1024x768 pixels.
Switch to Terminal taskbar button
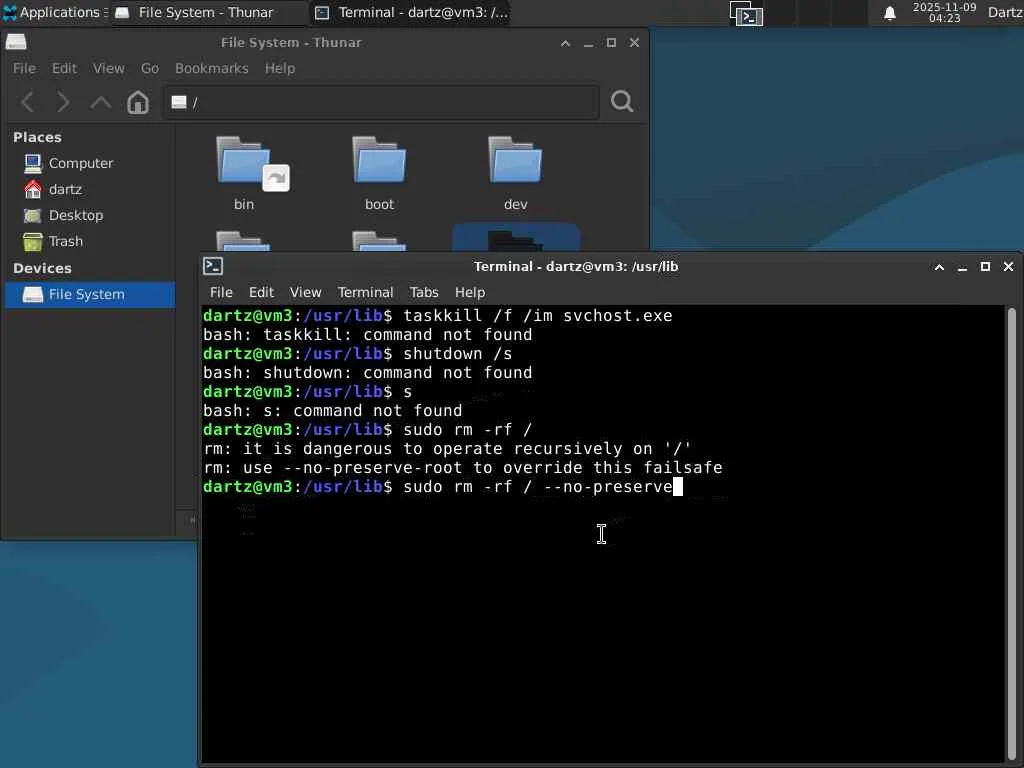pos(410,12)
